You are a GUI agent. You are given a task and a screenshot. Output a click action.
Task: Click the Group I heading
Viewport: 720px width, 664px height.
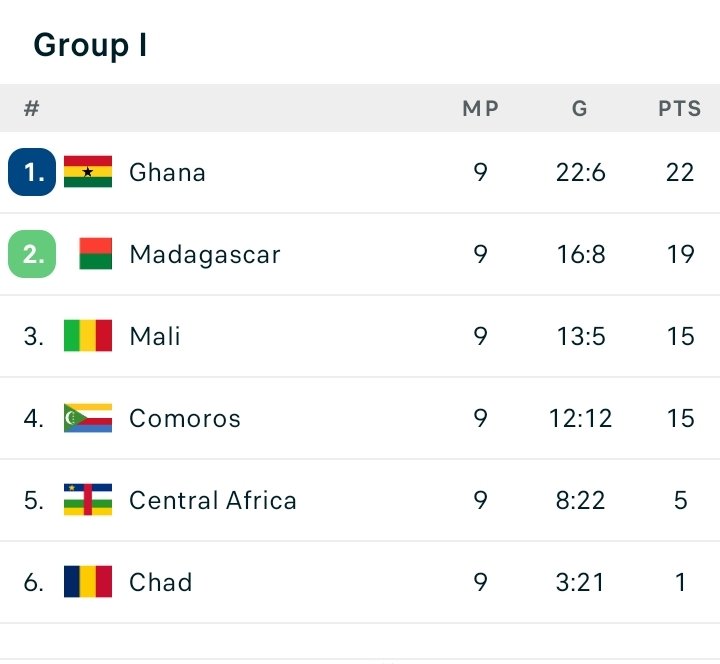tap(91, 45)
